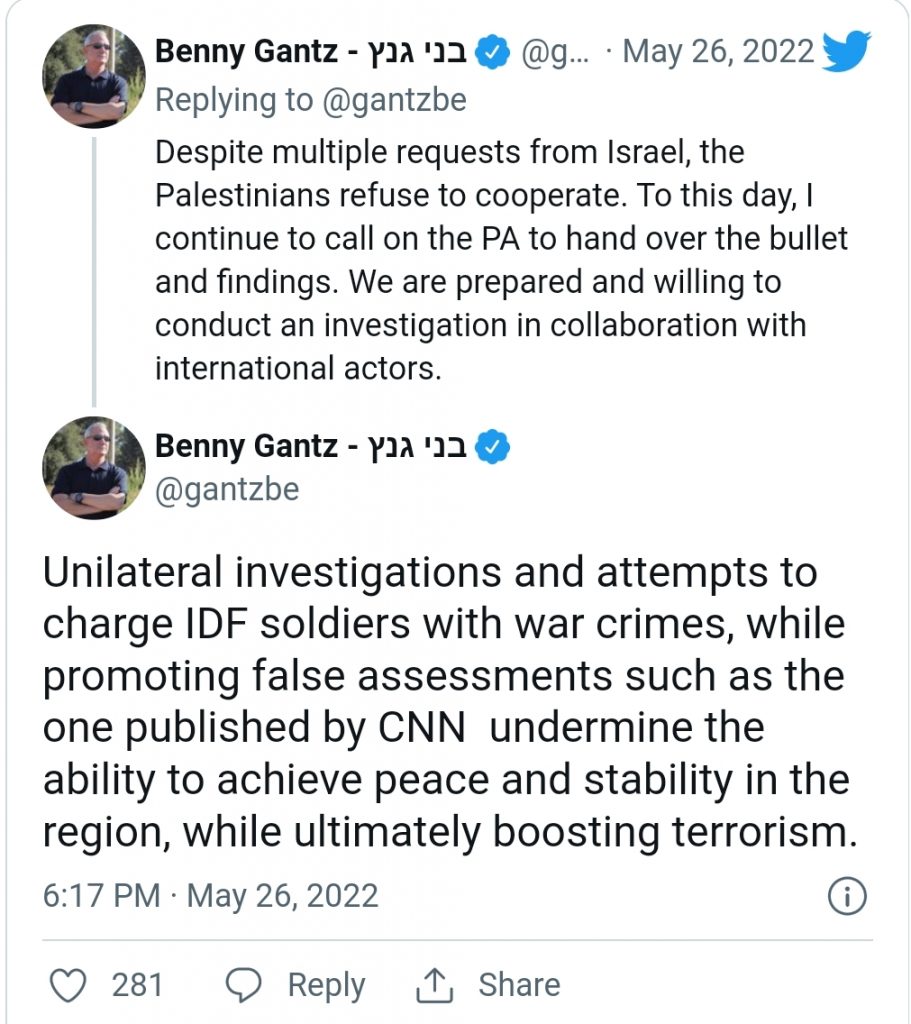Visit the @gantzbe handle under main author name
911x1024 pixels.
(226, 490)
